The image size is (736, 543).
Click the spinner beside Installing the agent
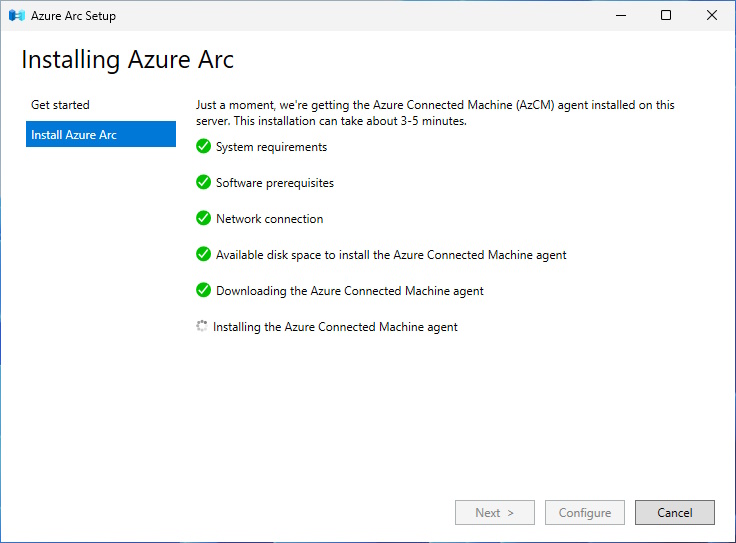[202, 326]
